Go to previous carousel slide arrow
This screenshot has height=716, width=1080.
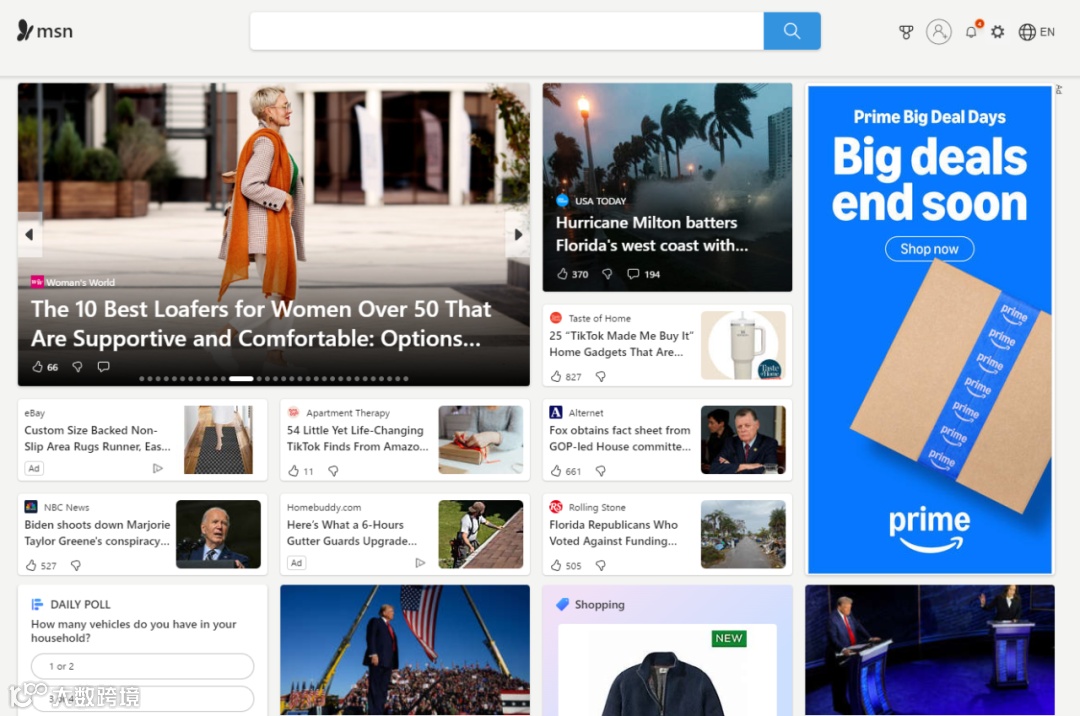click(30, 235)
